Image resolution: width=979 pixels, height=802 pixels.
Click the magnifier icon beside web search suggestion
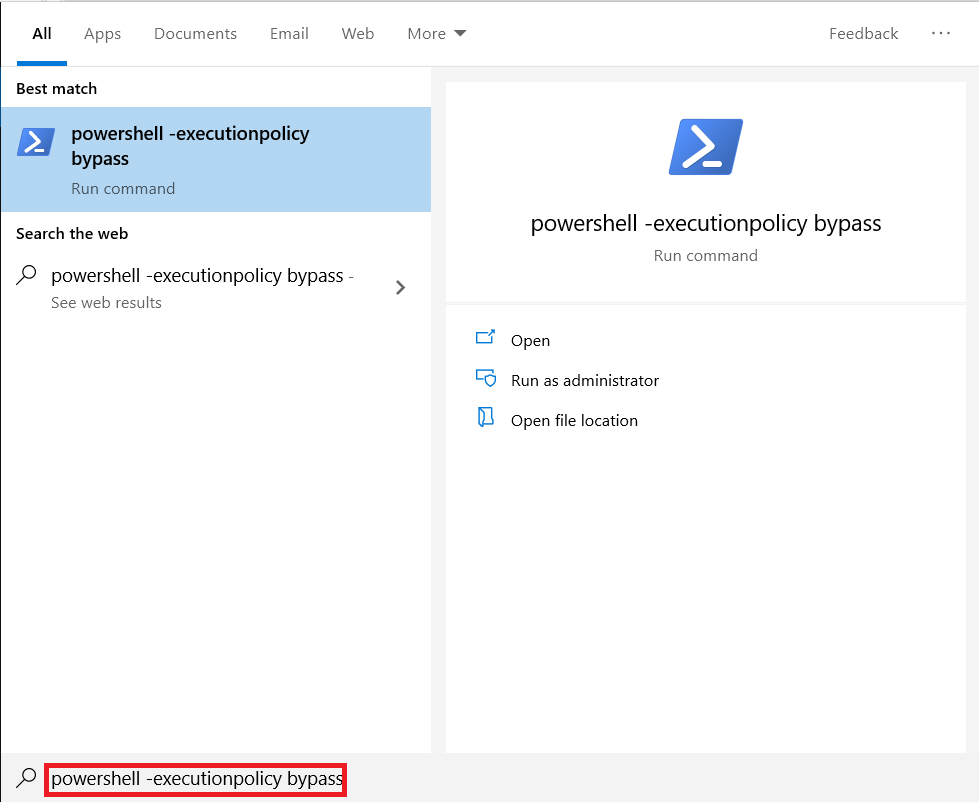click(x=26, y=275)
